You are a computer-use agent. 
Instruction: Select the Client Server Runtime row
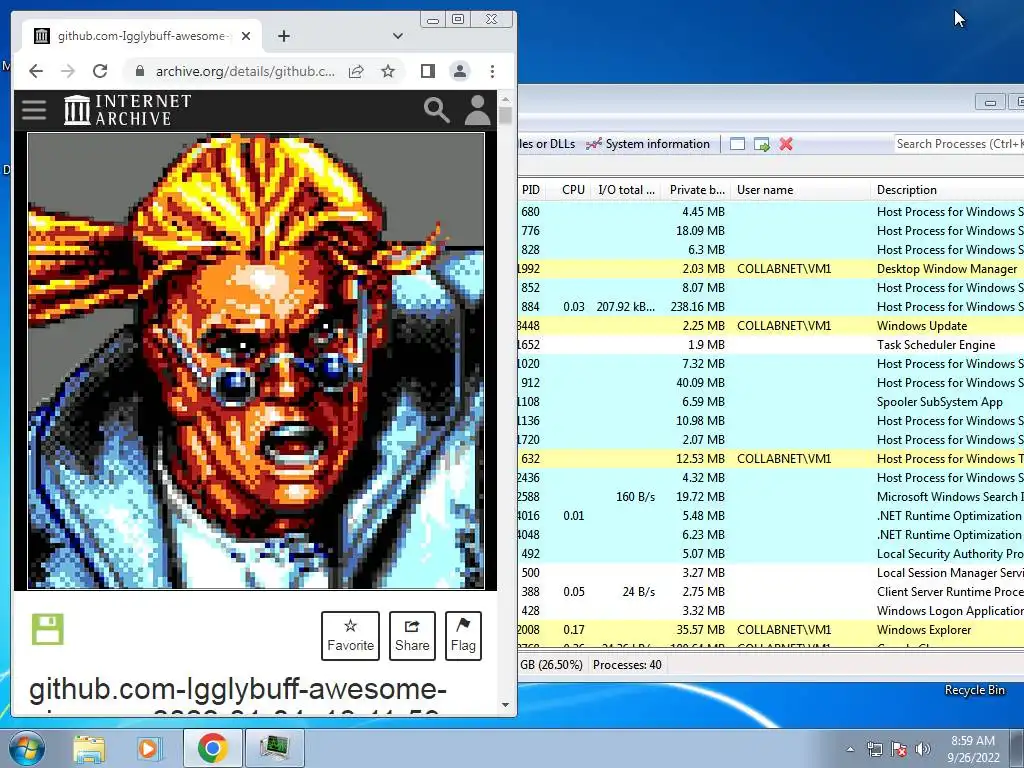(771, 592)
